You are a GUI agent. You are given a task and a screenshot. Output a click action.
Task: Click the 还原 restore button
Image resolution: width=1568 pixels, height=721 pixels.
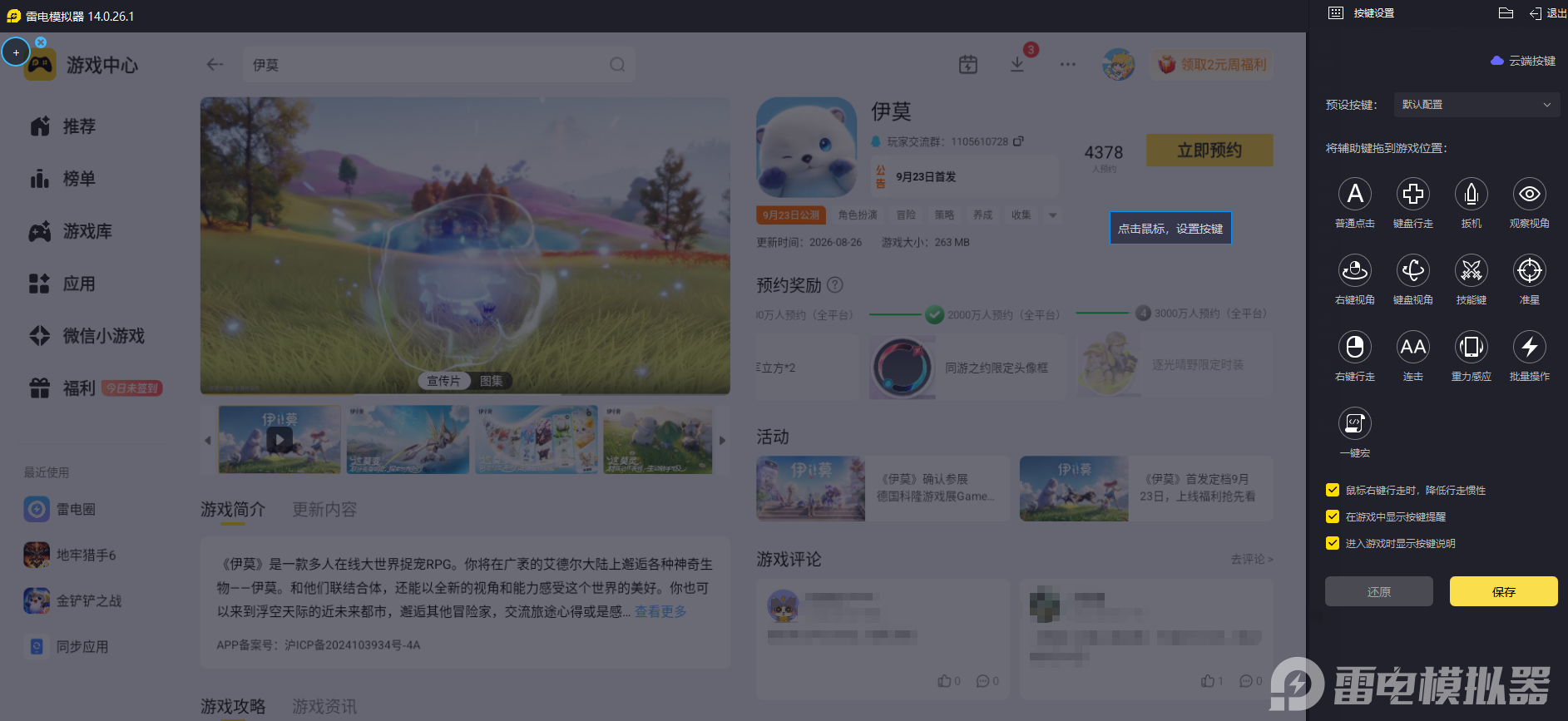(x=1379, y=591)
